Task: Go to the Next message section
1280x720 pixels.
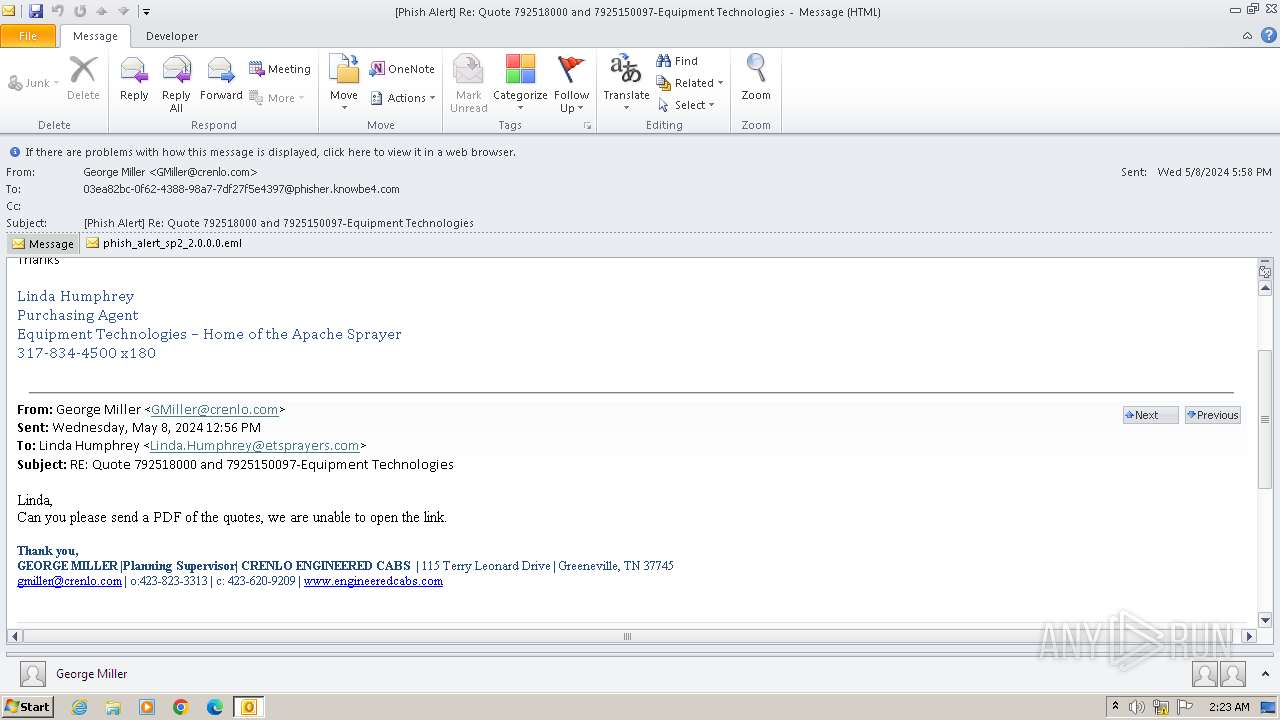Action: [x=1150, y=415]
